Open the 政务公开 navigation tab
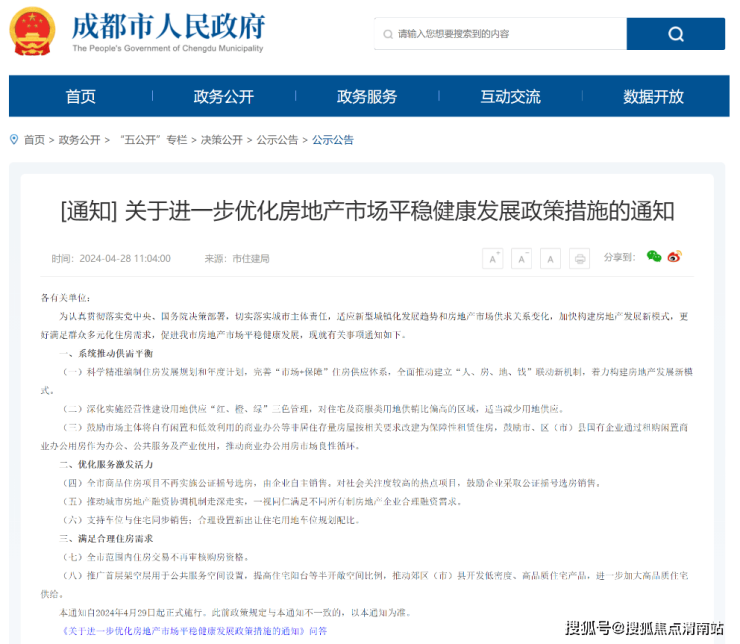Image resolution: width=740 pixels, height=644 pixels. (x=224, y=96)
